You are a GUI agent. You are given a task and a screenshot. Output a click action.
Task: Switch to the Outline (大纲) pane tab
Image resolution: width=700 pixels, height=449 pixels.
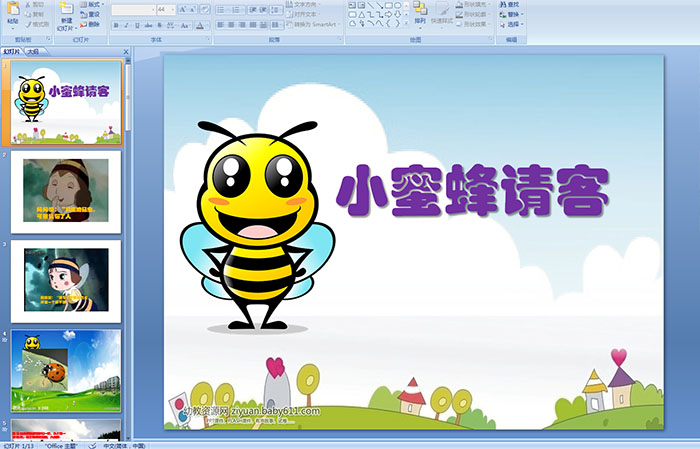pyautogui.click(x=34, y=52)
